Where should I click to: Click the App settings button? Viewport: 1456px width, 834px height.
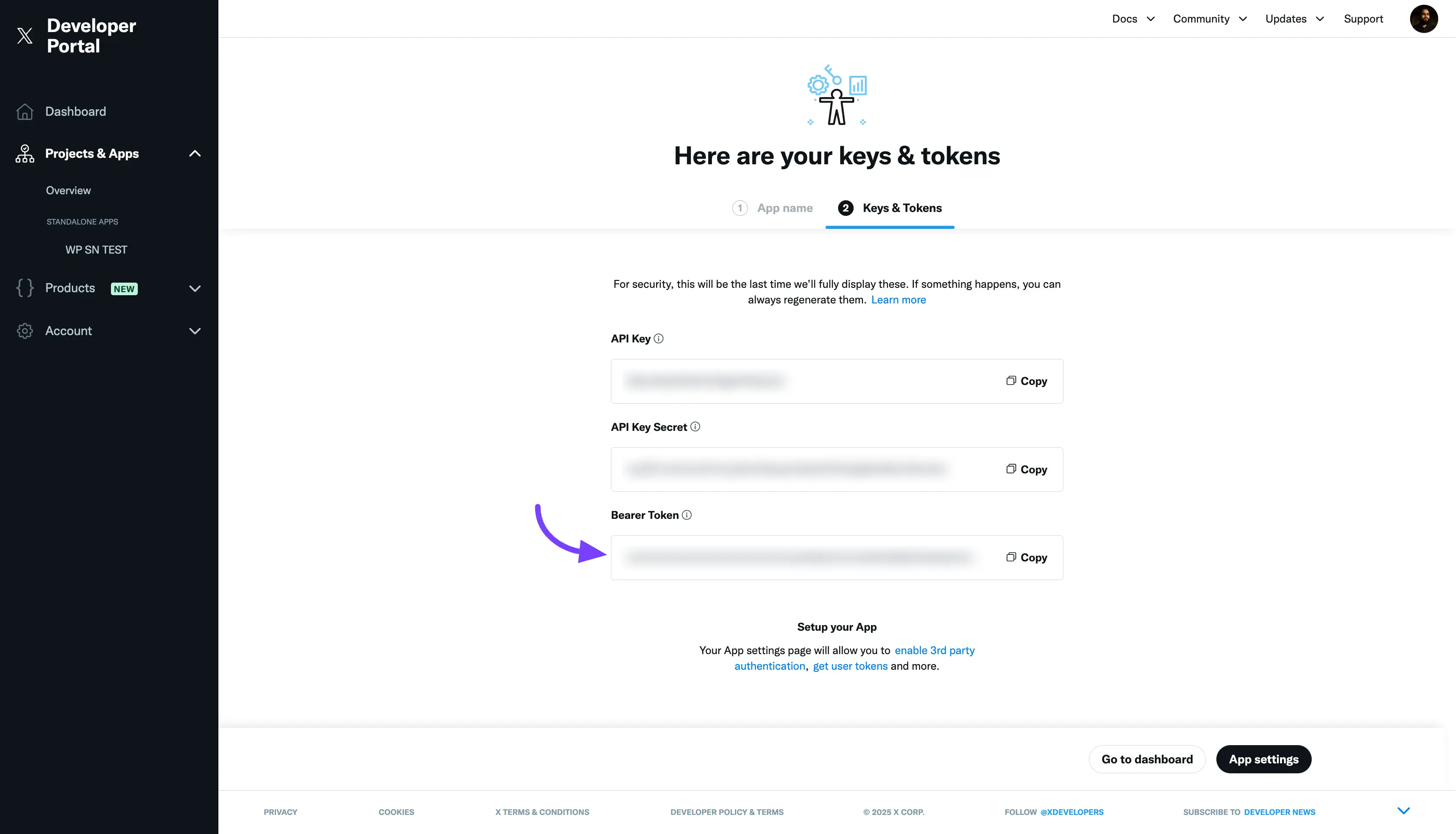tap(1263, 759)
